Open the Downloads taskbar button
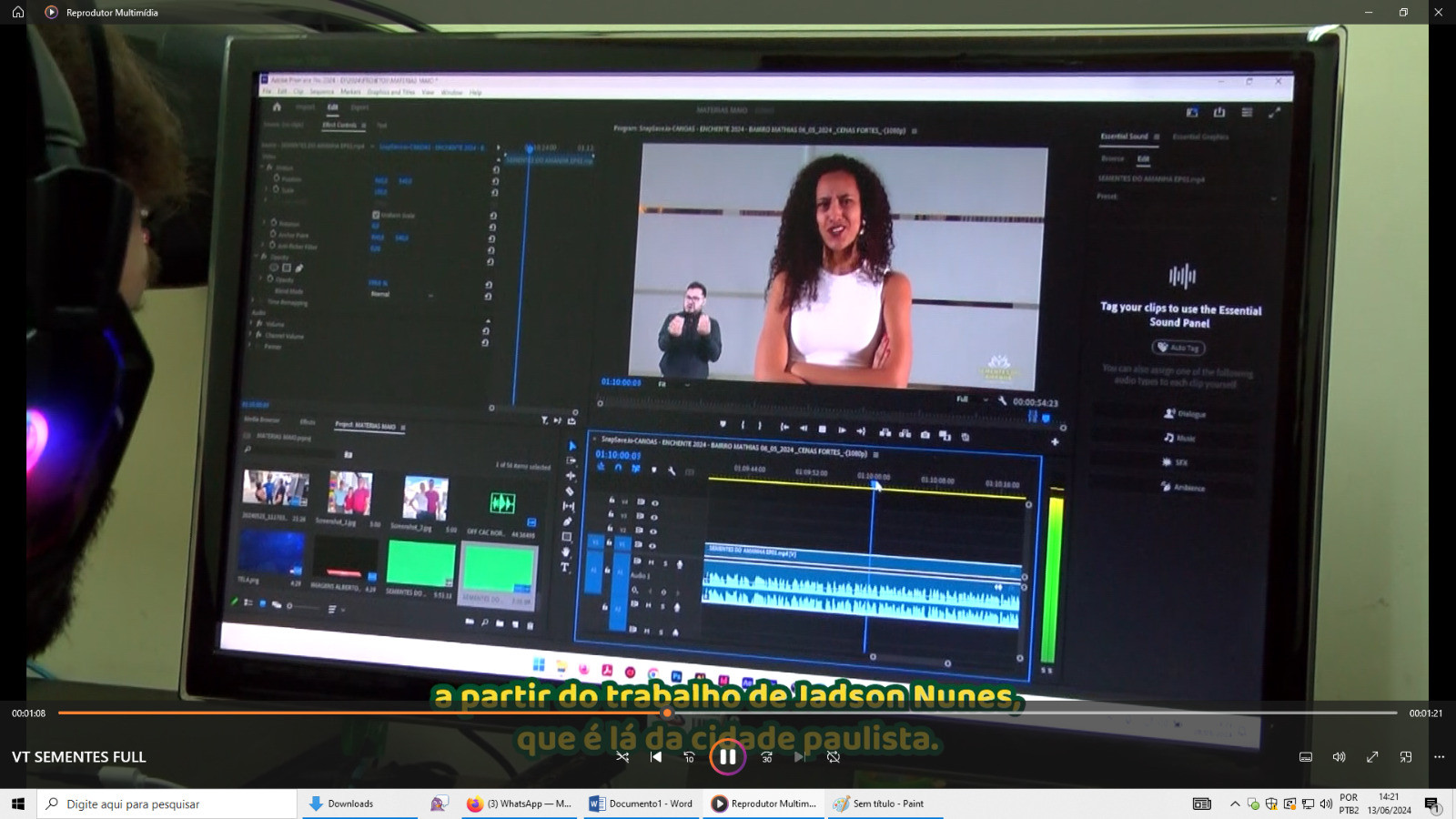 (x=342, y=804)
